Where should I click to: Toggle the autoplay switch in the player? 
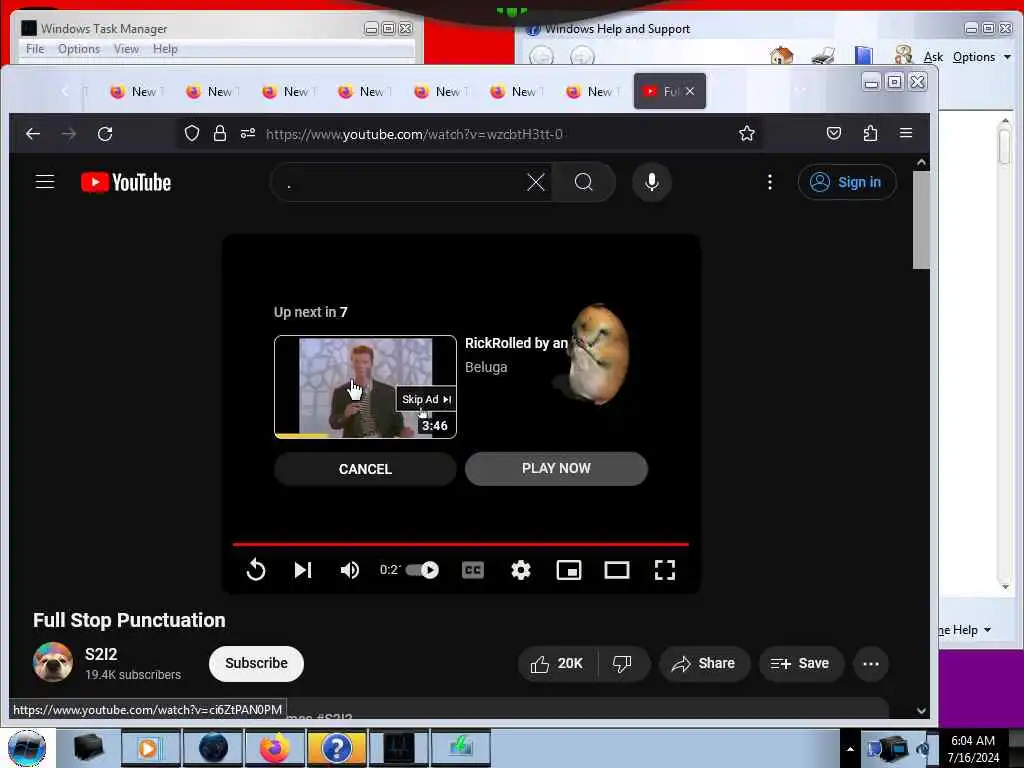click(x=422, y=570)
